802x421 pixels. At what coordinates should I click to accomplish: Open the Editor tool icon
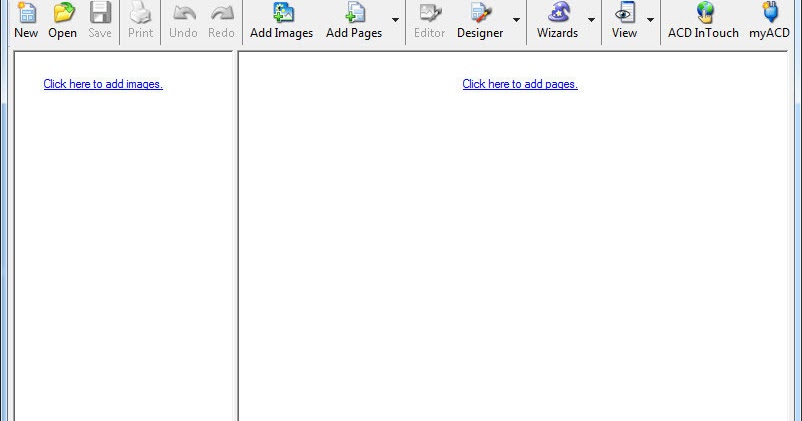[x=430, y=12]
